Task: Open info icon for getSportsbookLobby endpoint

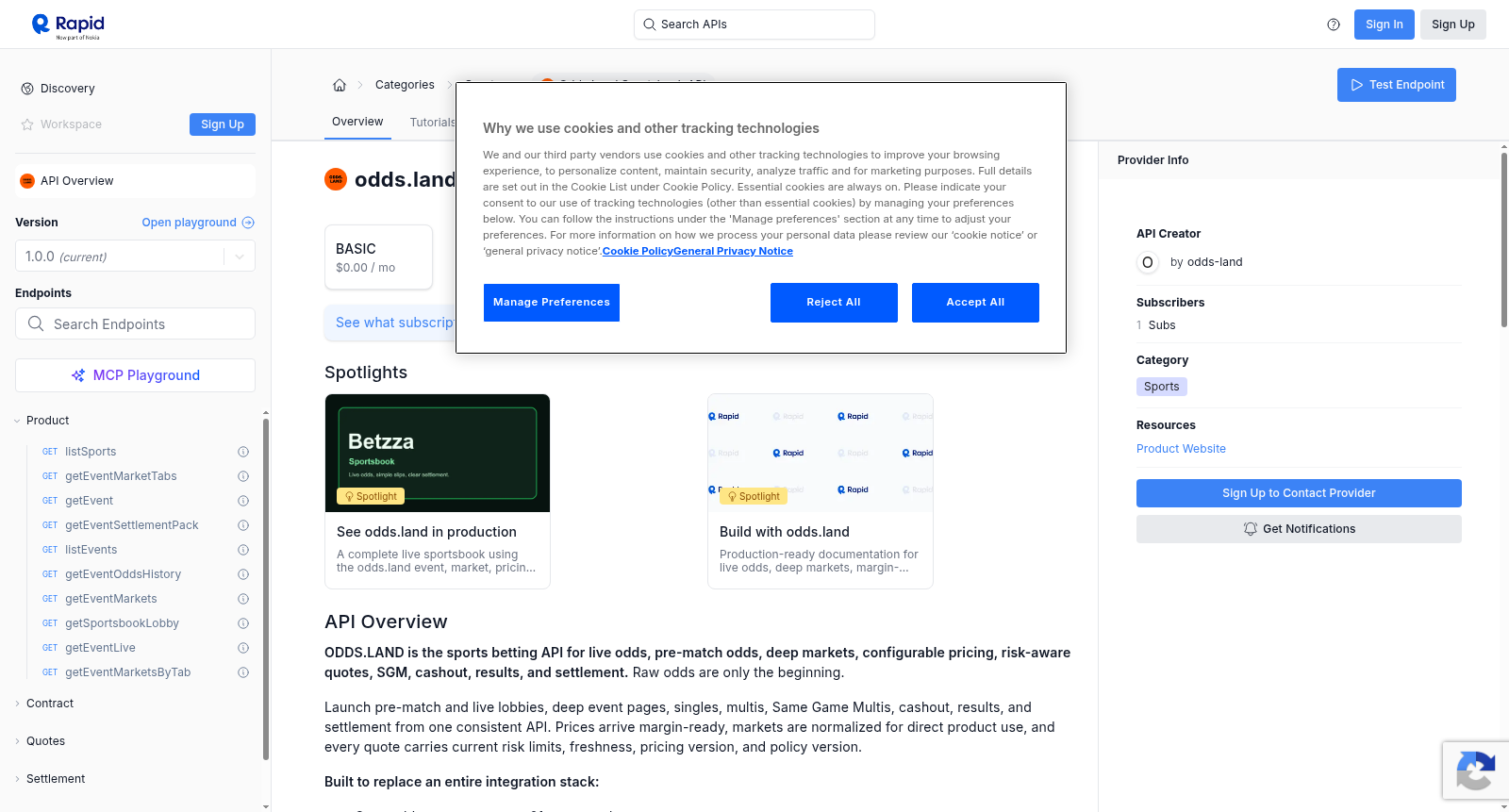Action: coord(243,623)
